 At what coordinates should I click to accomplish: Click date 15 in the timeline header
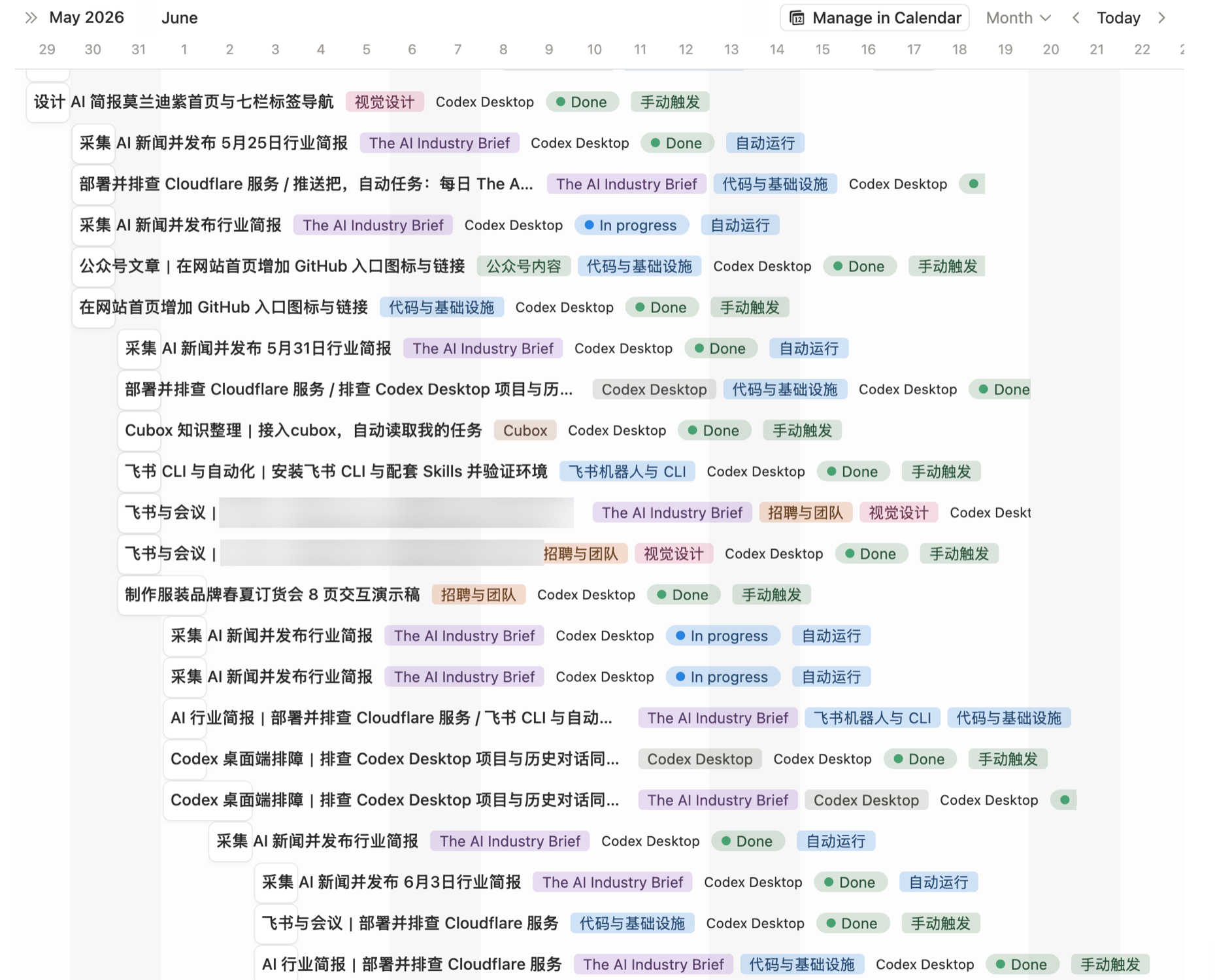[x=822, y=49]
